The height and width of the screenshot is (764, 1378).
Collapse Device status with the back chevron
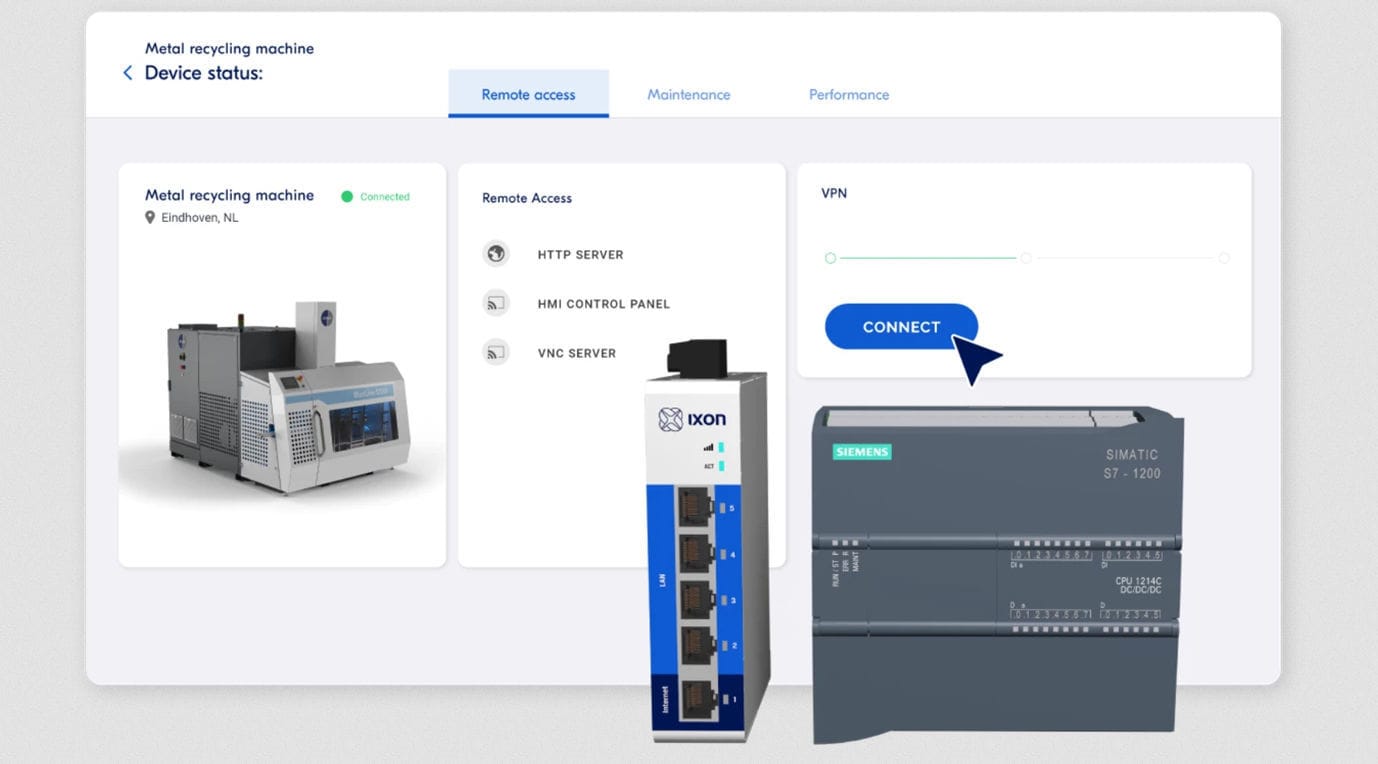127,72
